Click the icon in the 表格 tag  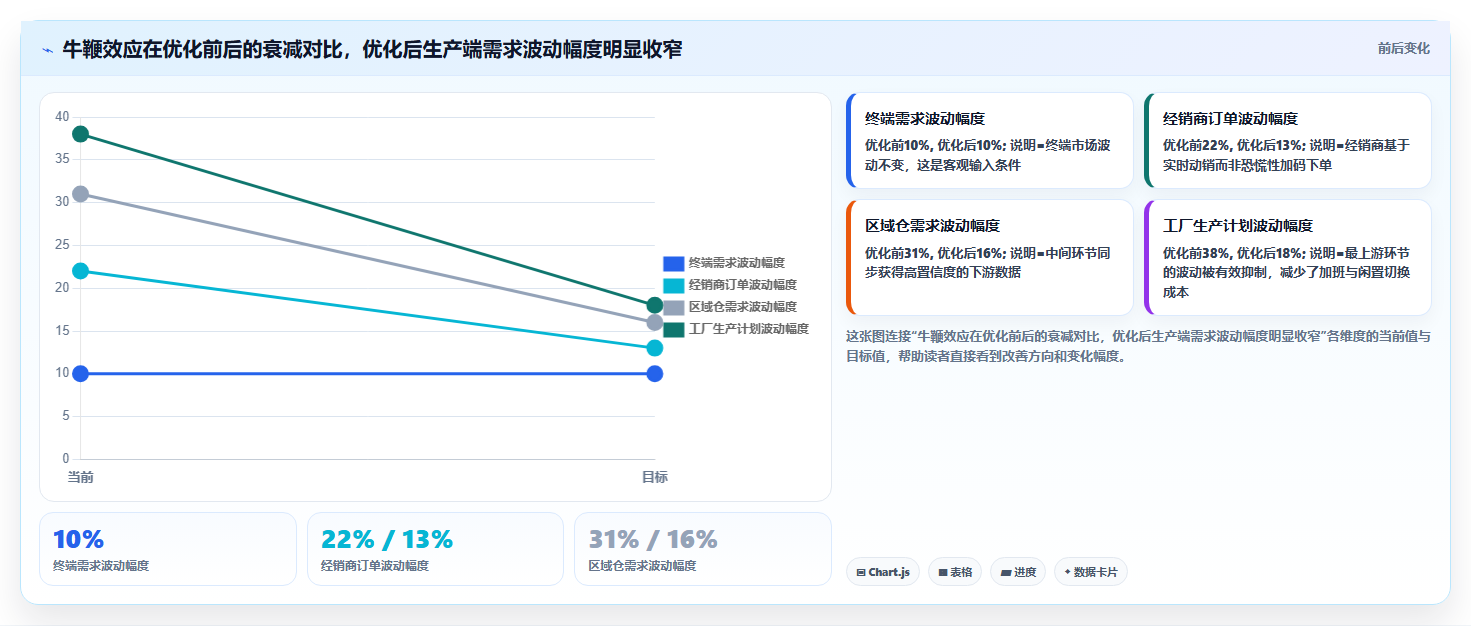[943, 573]
